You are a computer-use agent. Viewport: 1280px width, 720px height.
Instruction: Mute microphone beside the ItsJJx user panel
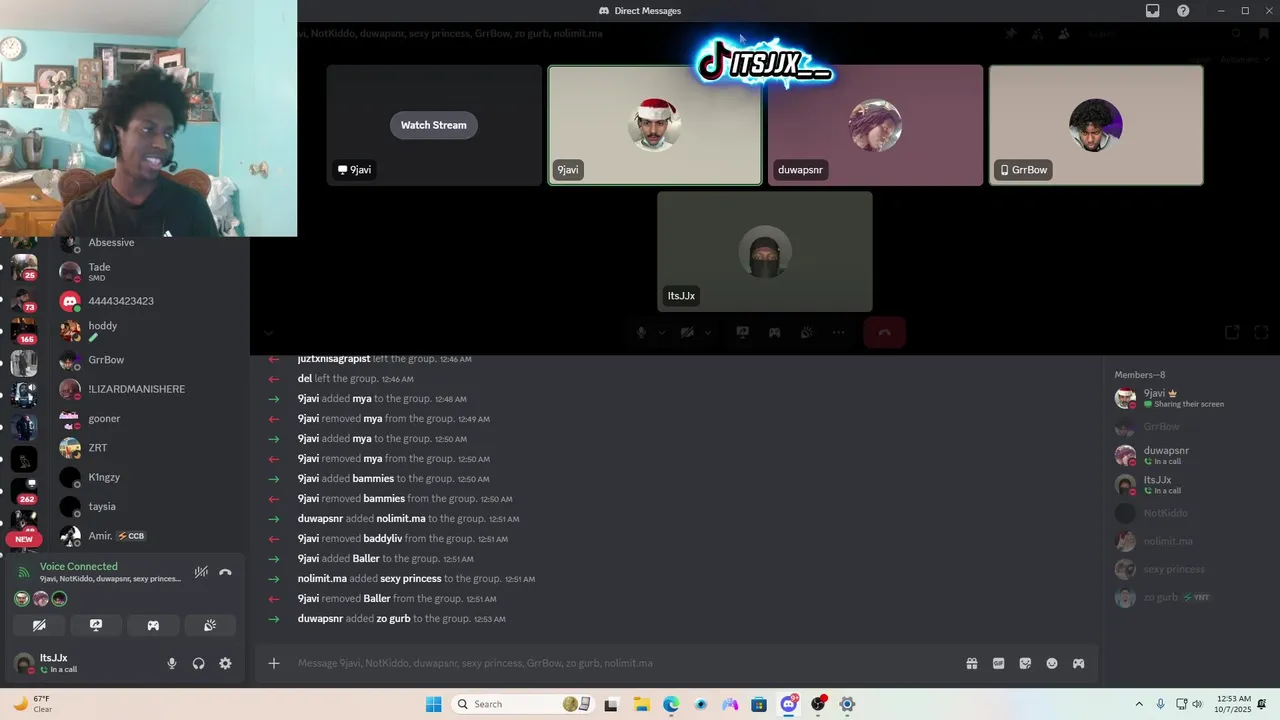[172, 663]
